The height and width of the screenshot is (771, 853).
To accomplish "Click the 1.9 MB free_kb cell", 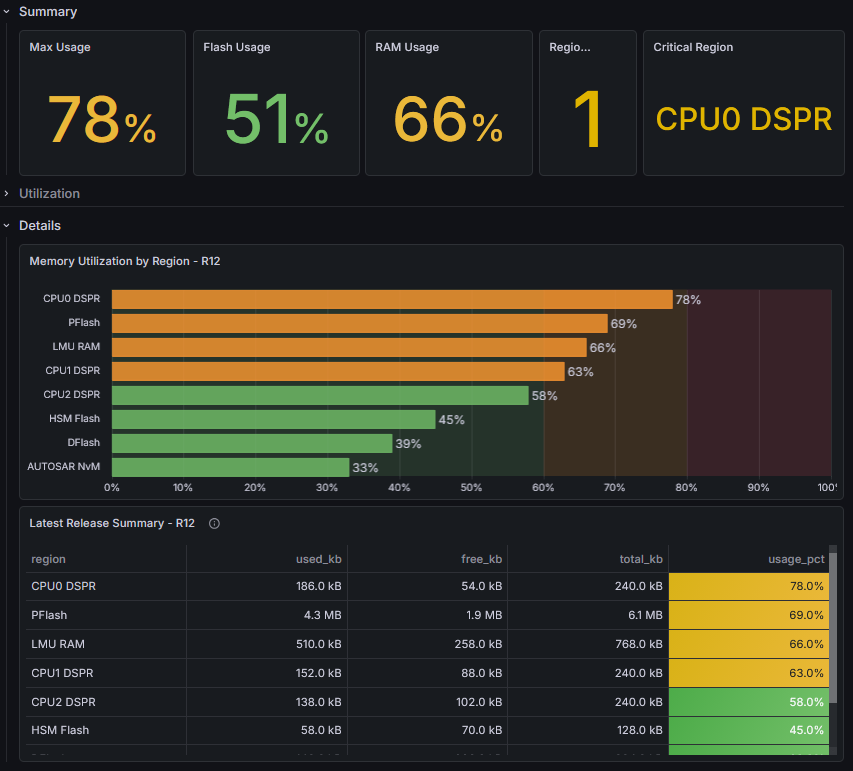I will pos(428,615).
